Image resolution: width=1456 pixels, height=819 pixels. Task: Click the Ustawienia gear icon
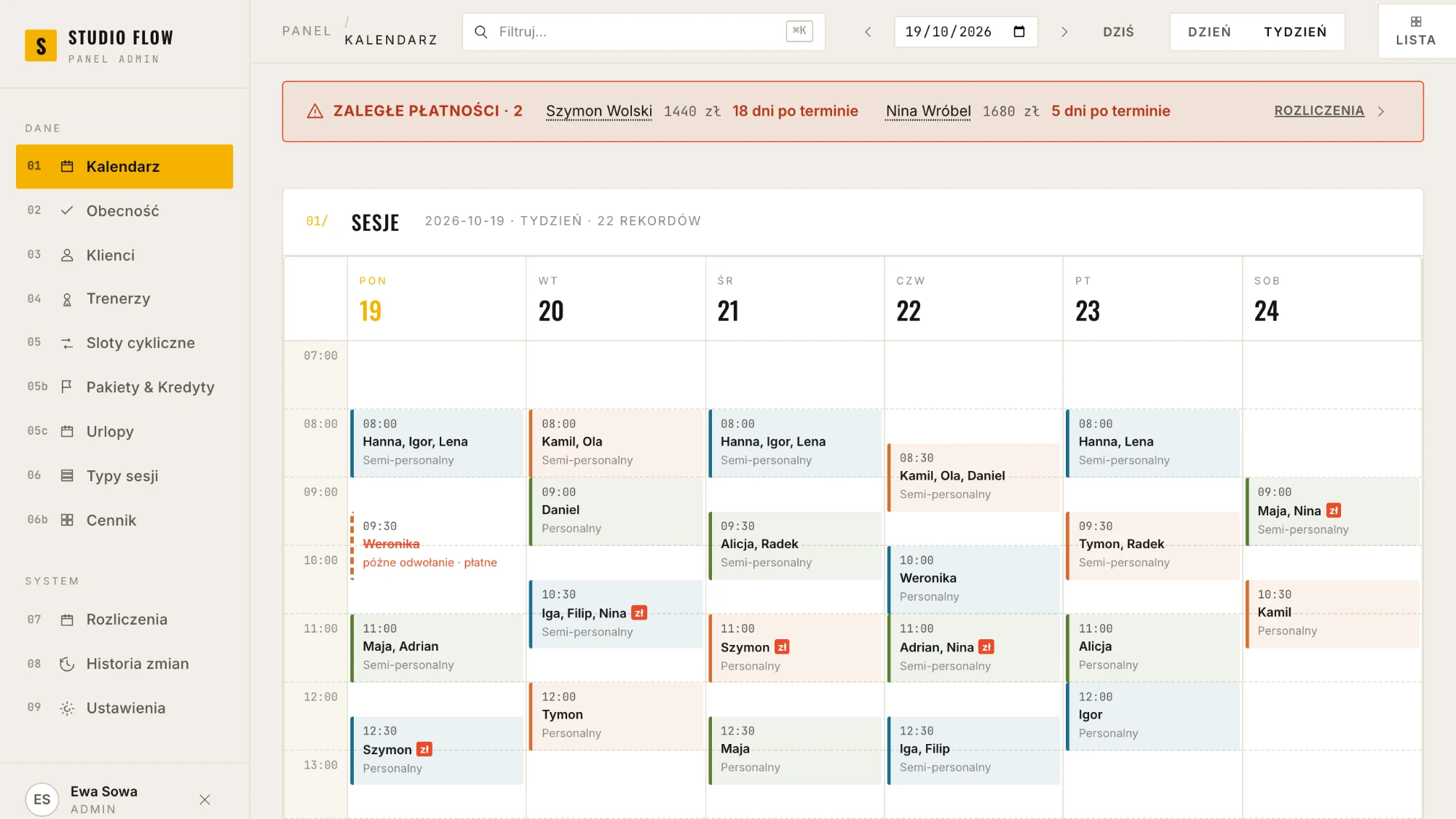(67, 708)
